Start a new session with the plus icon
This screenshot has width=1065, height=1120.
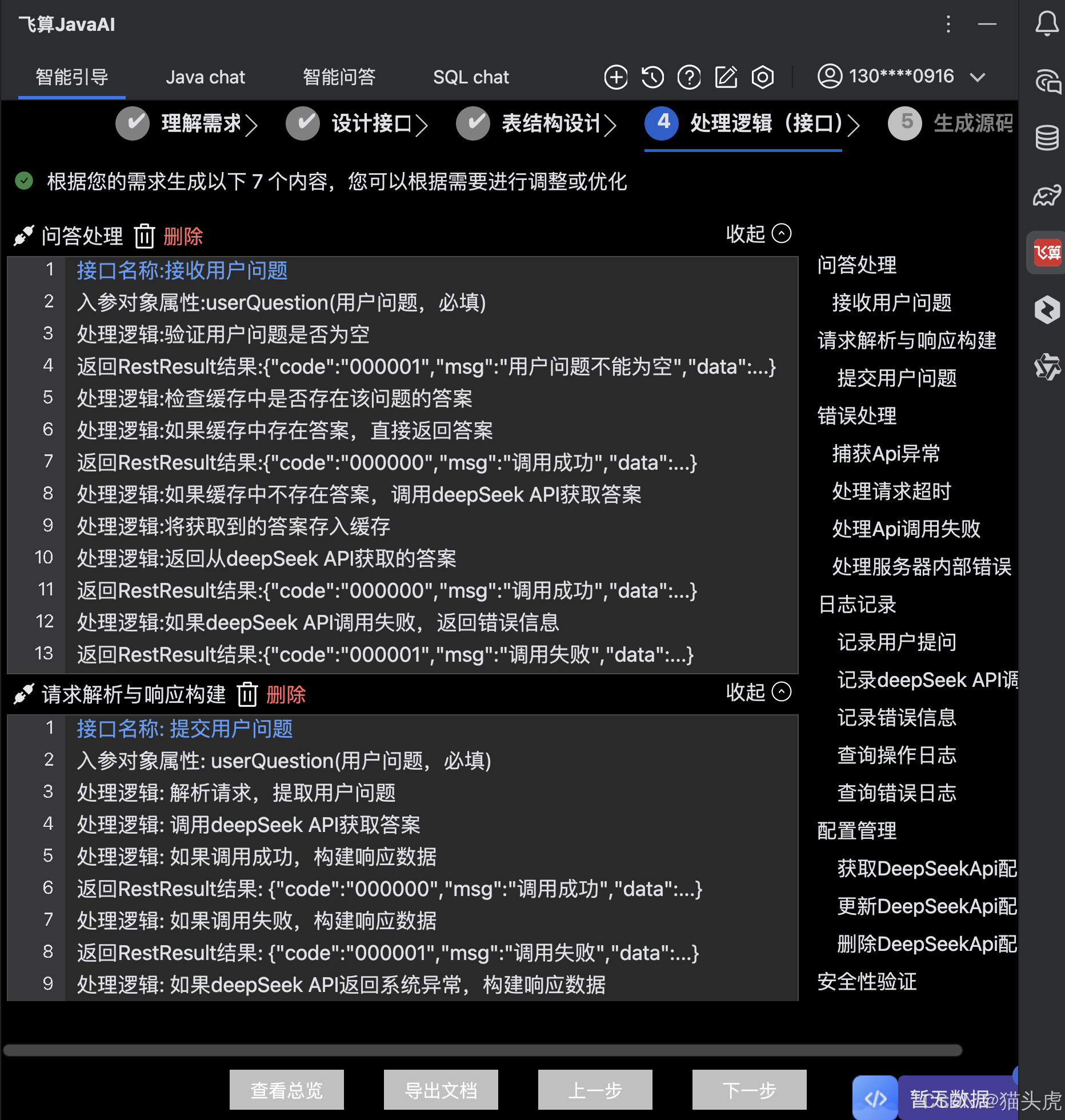(615, 77)
